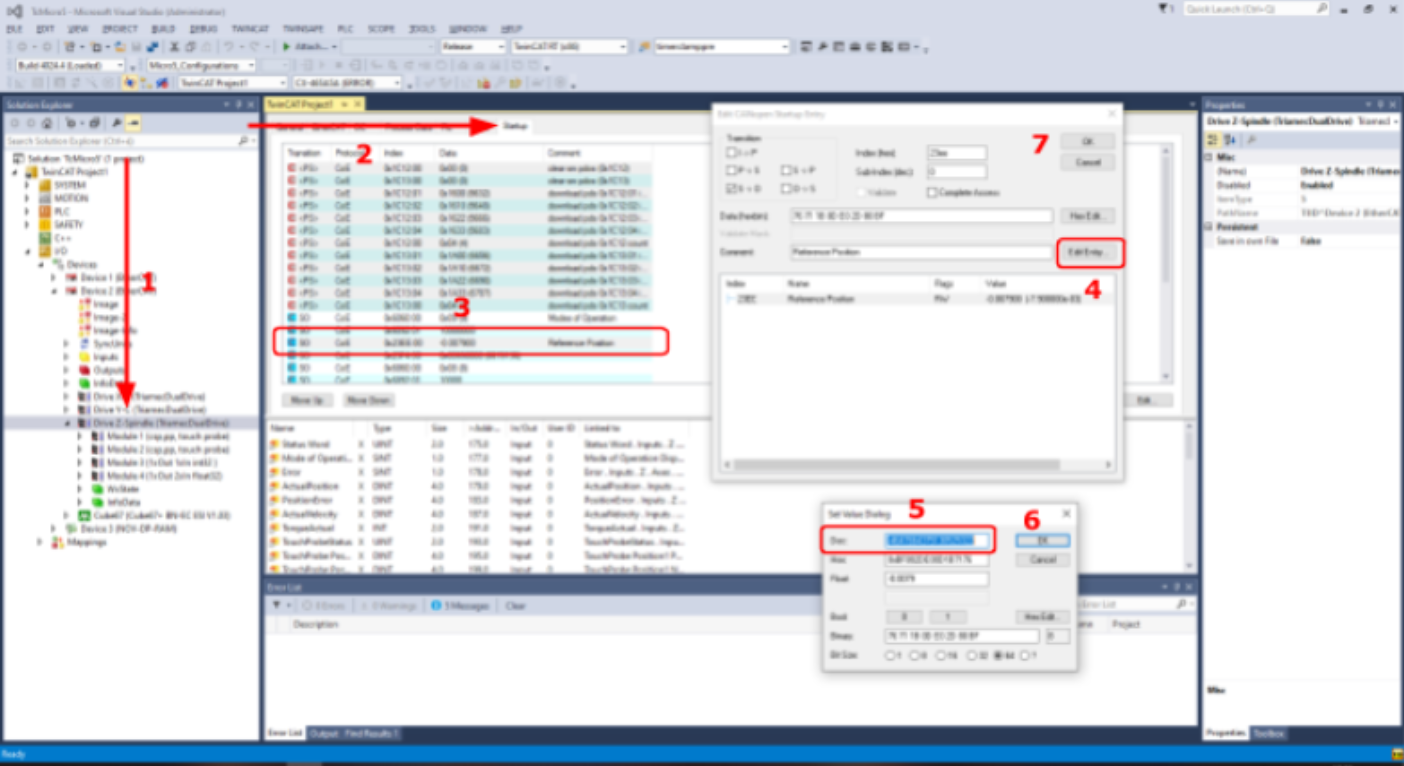Expand the SYSTEM tree node
The image size is (1404, 766).
point(27,185)
